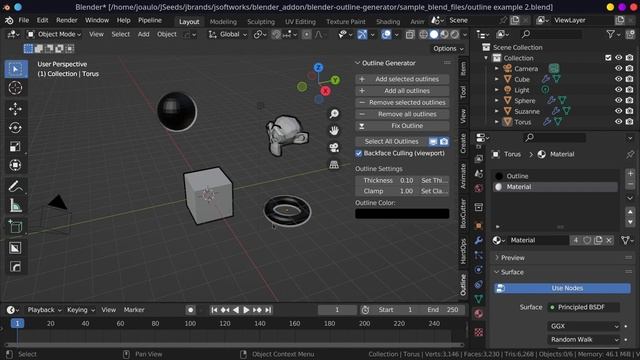
Task: Hide Camera in viewport with eye icon
Action: pos(619,69)
